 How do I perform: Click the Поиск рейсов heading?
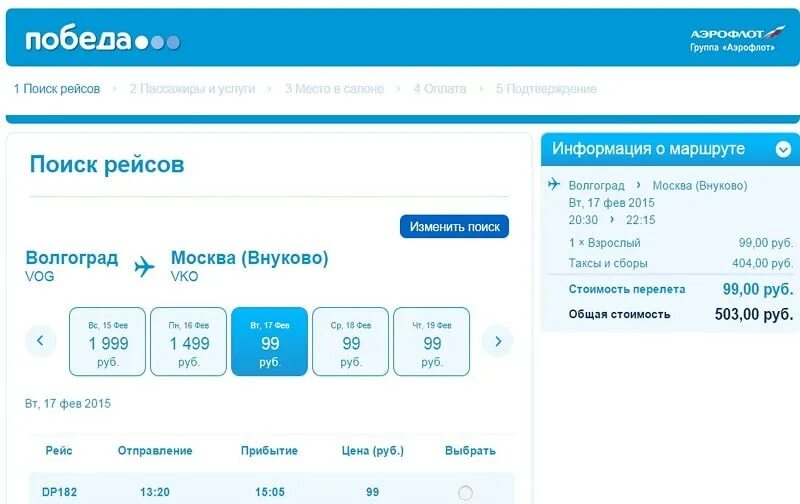click(x=107, y=164)
